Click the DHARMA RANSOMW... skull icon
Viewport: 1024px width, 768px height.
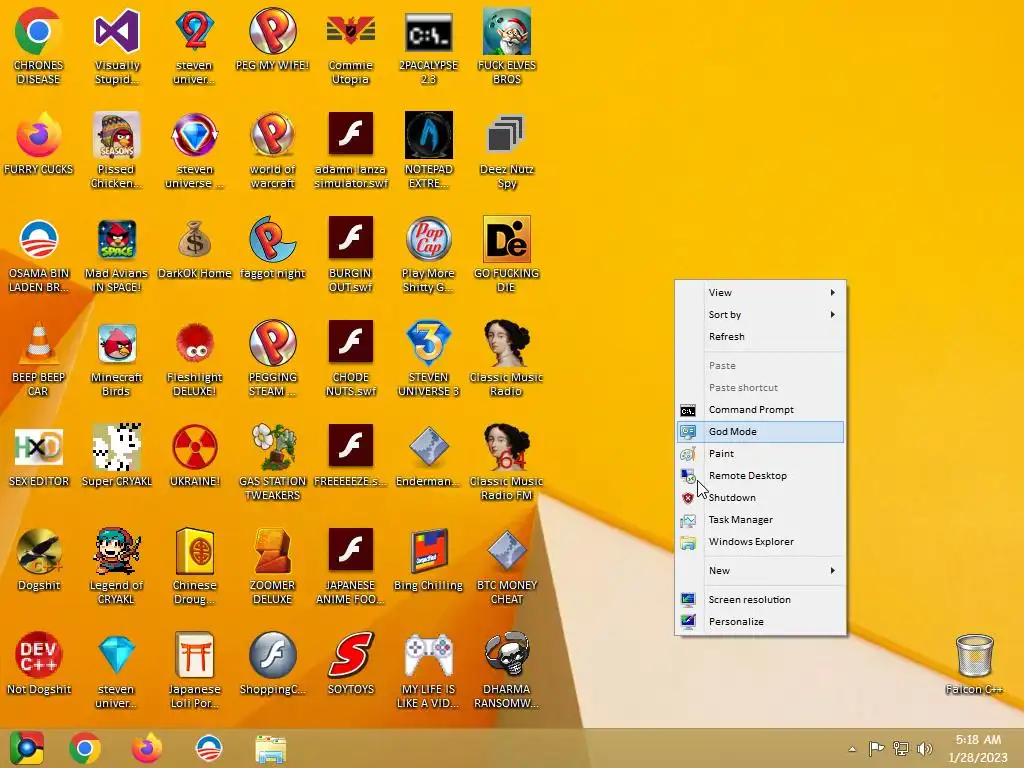click(x=507, y=670)
